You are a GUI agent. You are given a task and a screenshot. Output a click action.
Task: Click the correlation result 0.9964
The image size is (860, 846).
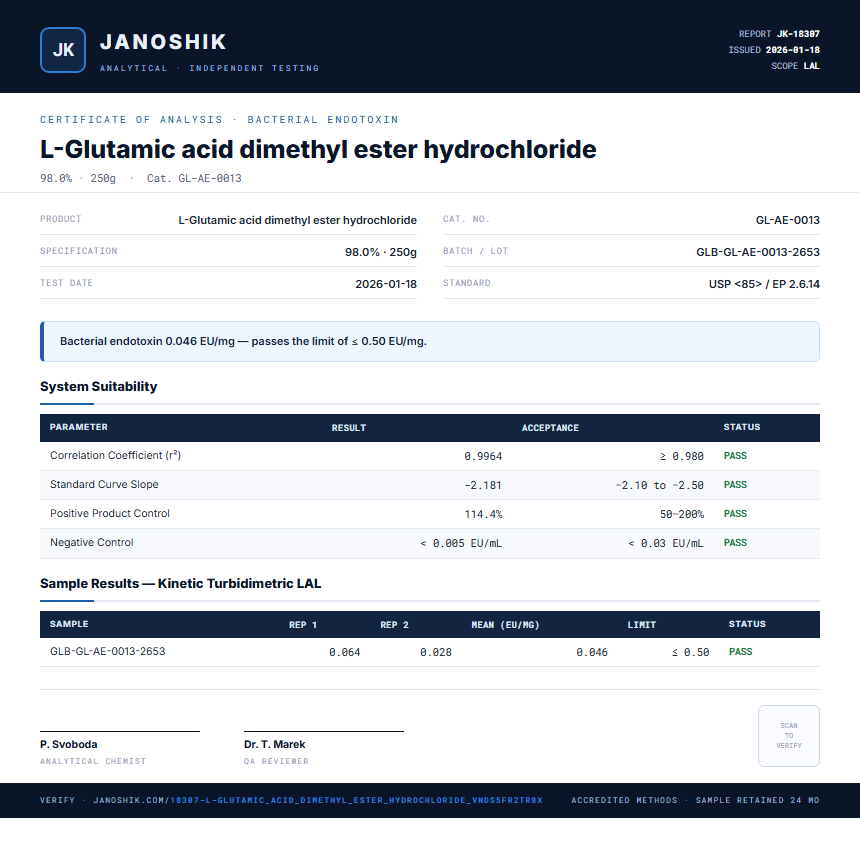click(483, 456)
